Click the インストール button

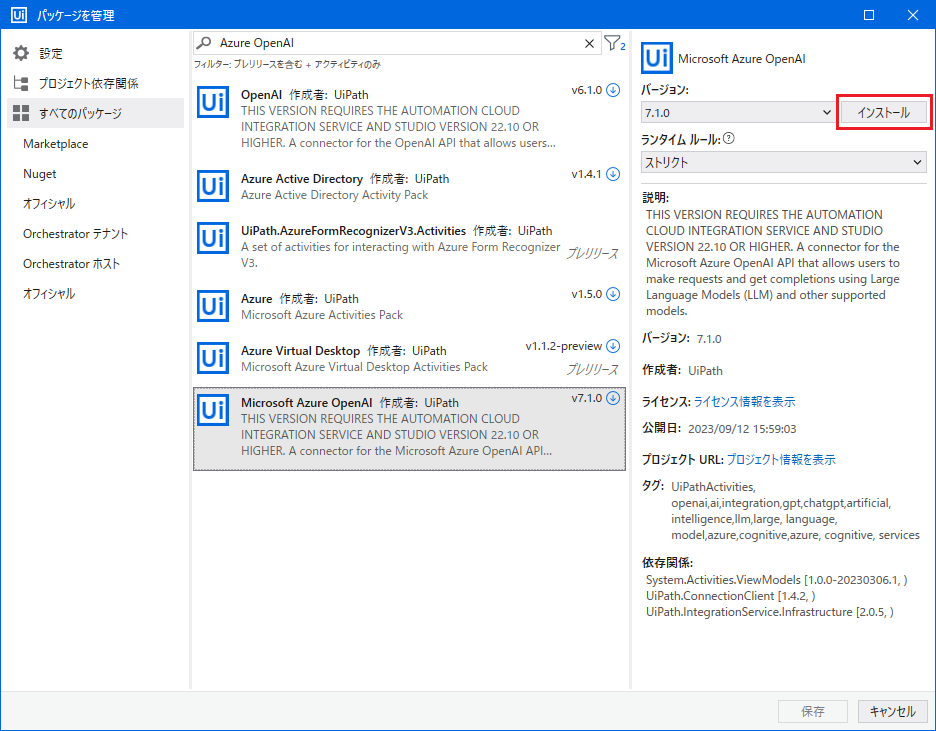[x=883, y=112]
